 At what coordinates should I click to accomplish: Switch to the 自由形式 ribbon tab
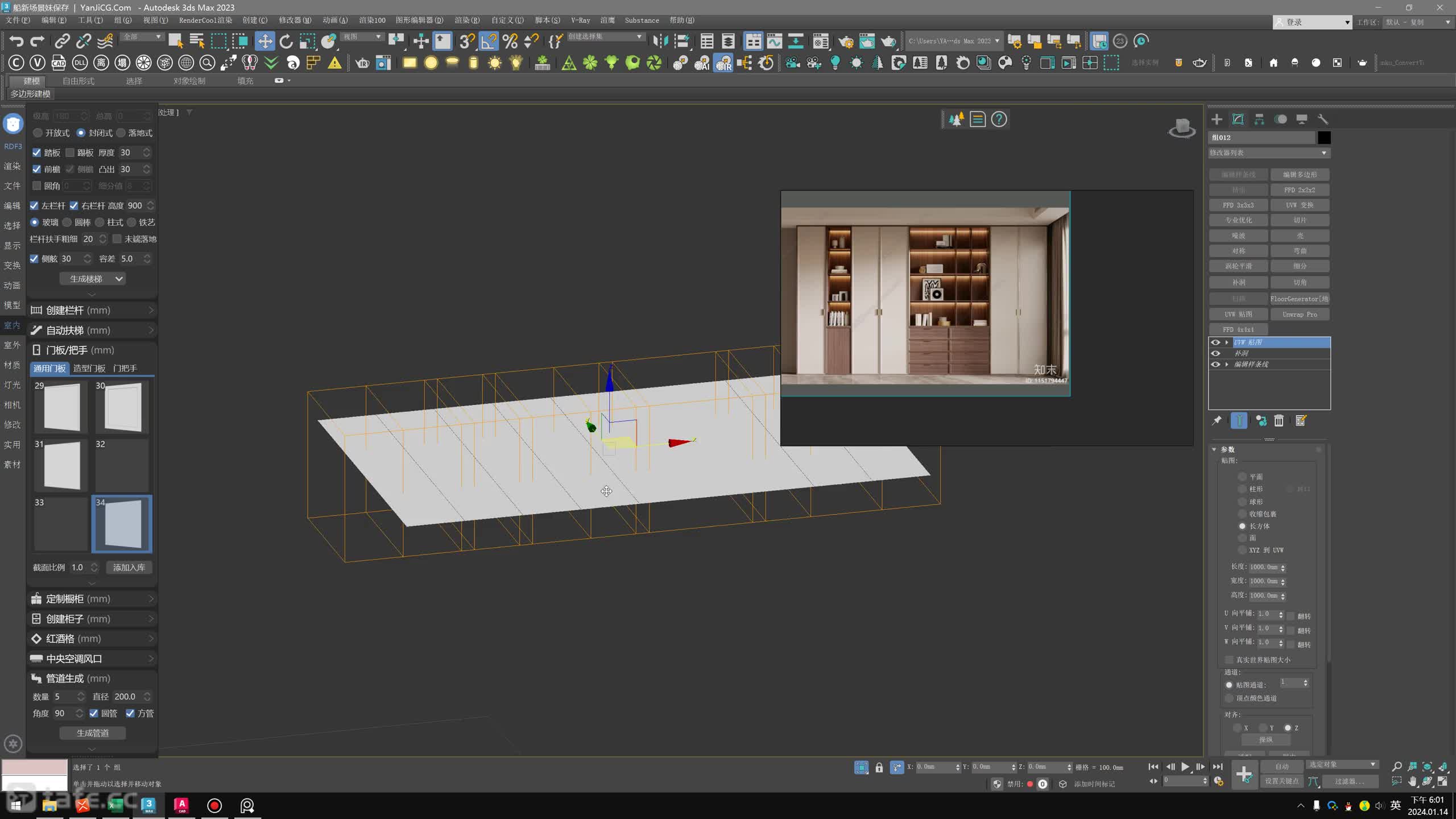[78, 81]
